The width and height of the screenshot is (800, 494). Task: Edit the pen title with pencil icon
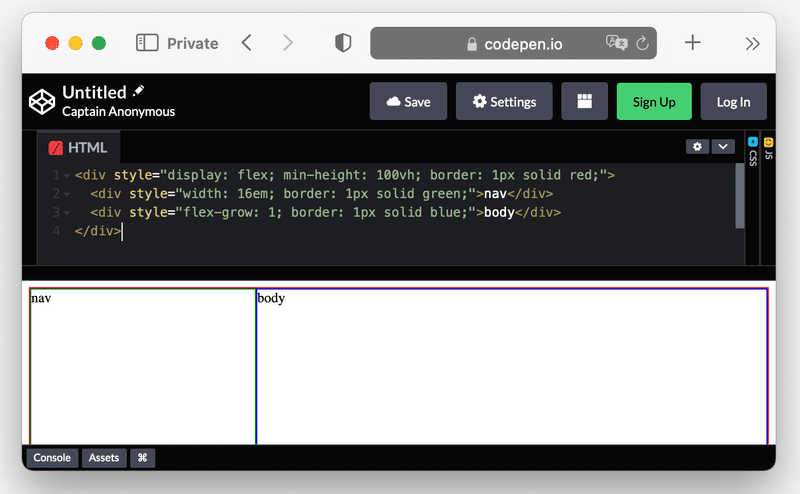138,91
